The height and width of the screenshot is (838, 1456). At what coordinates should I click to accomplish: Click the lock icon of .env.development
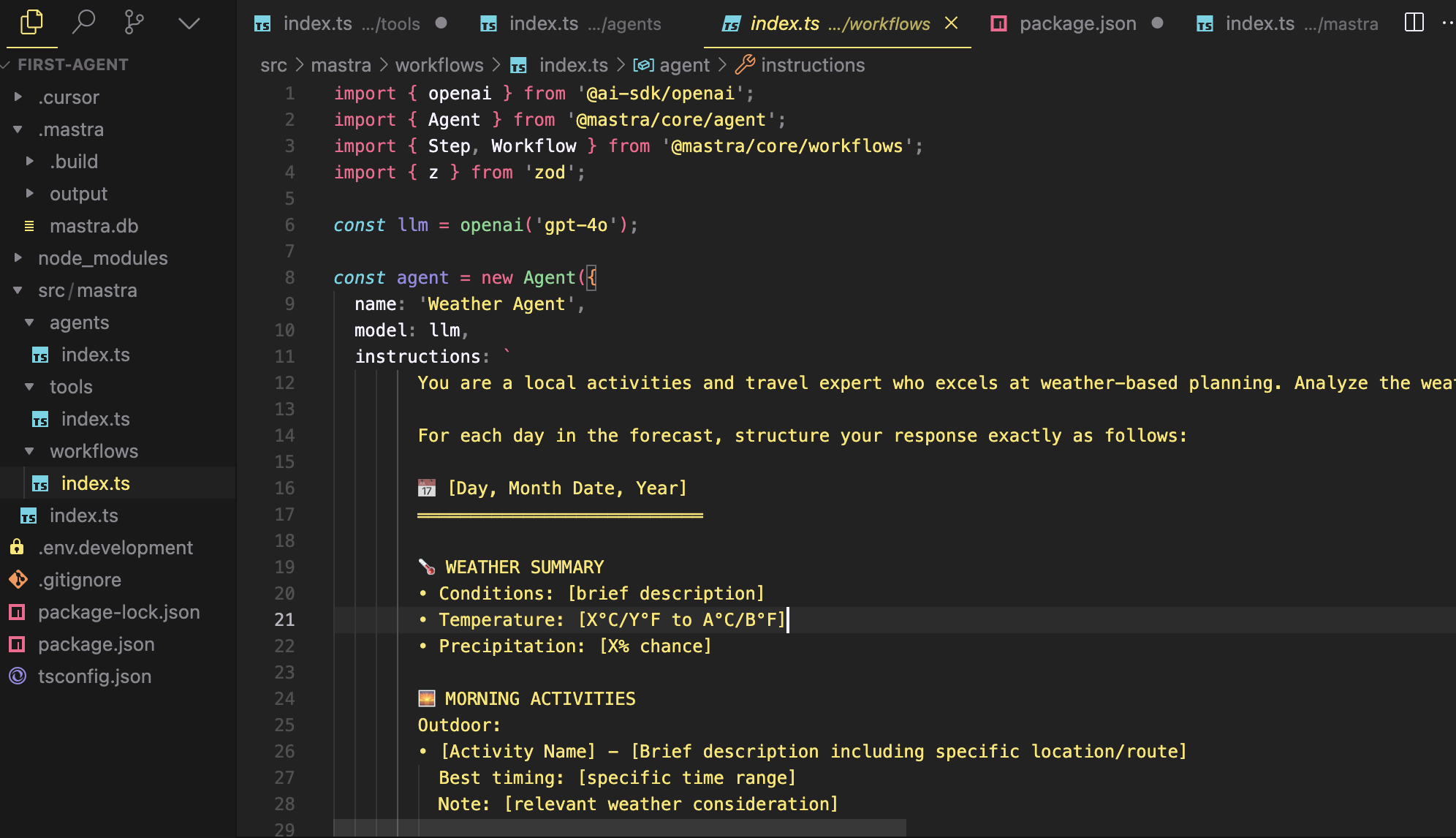(17, 547)
